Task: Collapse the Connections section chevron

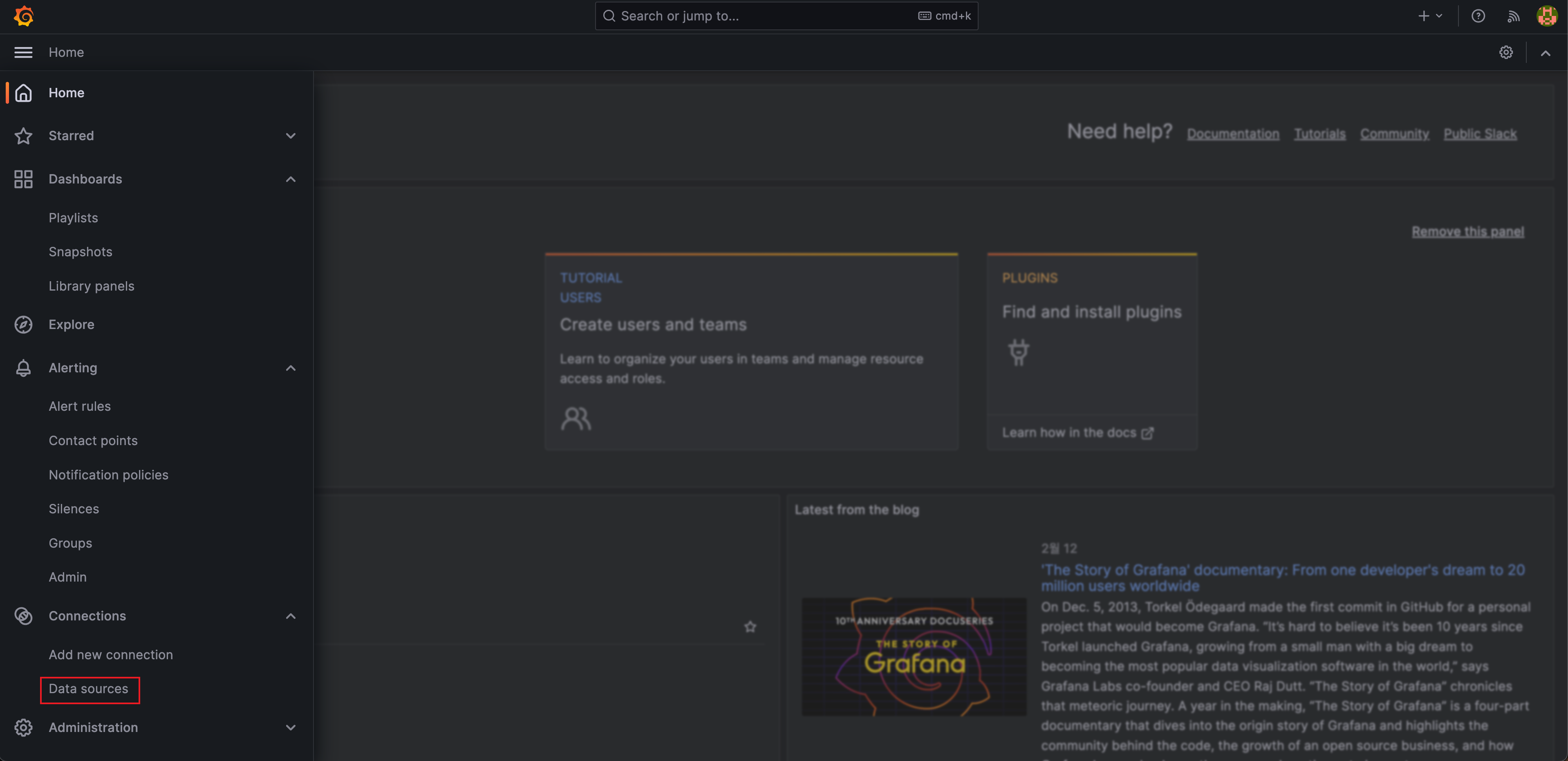Action: (291, 616)
